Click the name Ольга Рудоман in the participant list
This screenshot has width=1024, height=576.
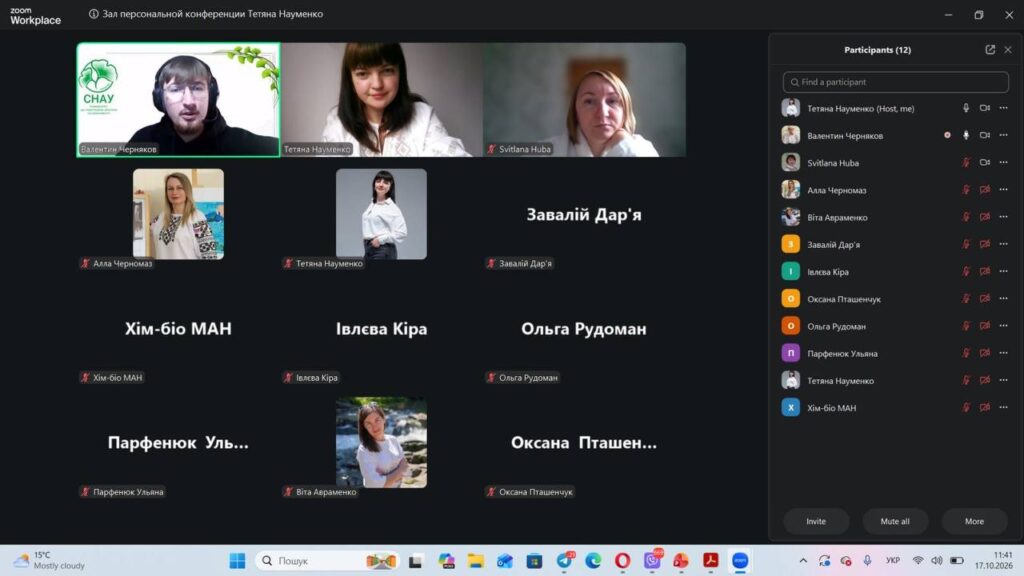pyautogui.click(x=837, y=327)
